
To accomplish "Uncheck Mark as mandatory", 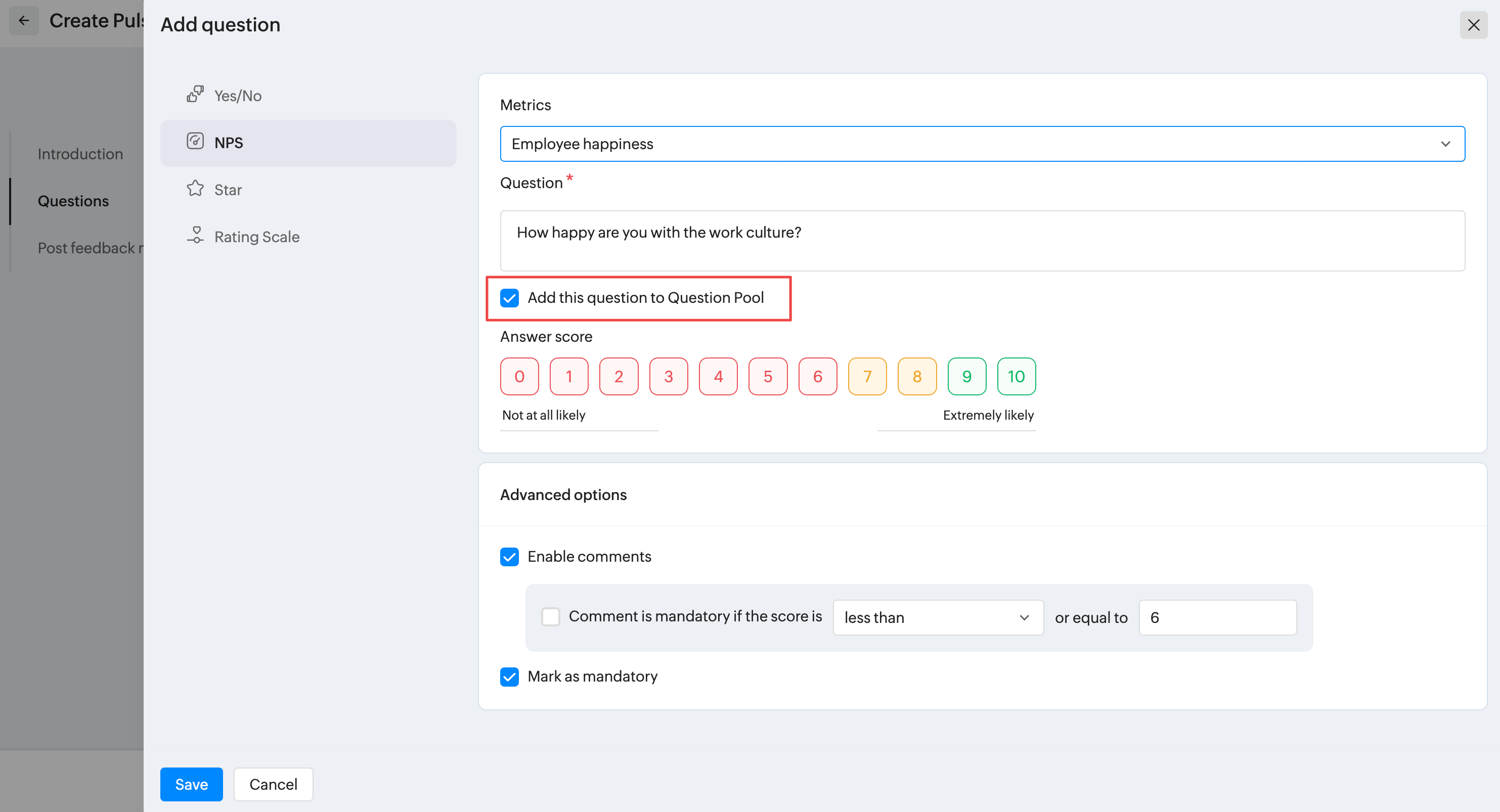I will point(509,677).
